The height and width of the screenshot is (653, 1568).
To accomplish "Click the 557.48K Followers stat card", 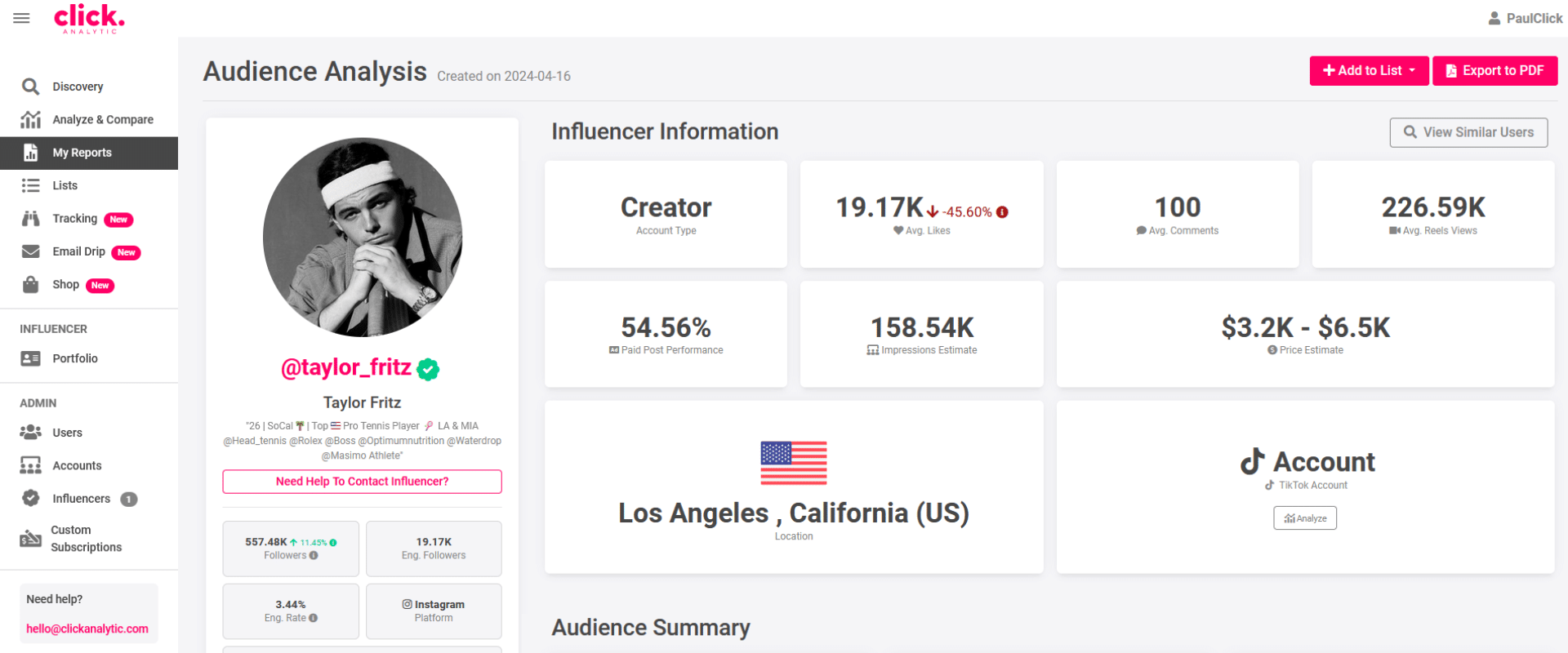I will pos(291,549).
